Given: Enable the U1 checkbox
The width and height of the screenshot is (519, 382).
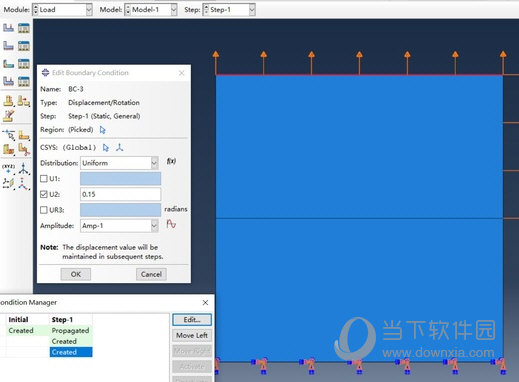Looking at the screenshot, I should click(x=44, y=179).
